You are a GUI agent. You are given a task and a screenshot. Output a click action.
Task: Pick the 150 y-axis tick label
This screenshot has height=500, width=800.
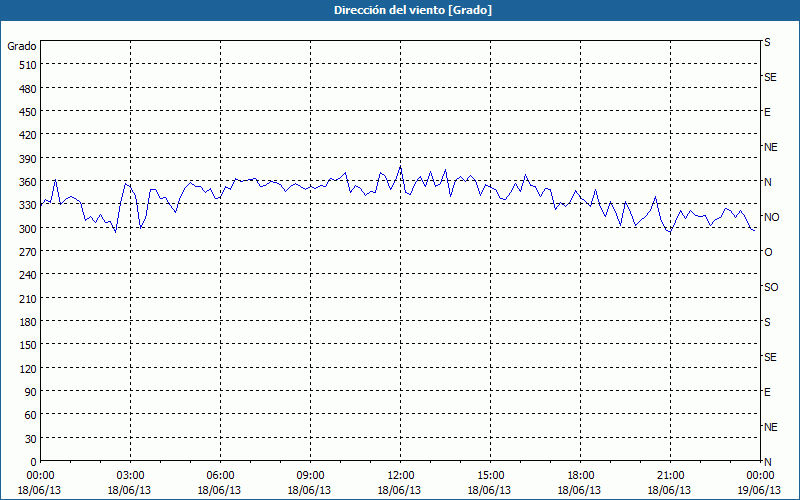[x=28, y=345]
